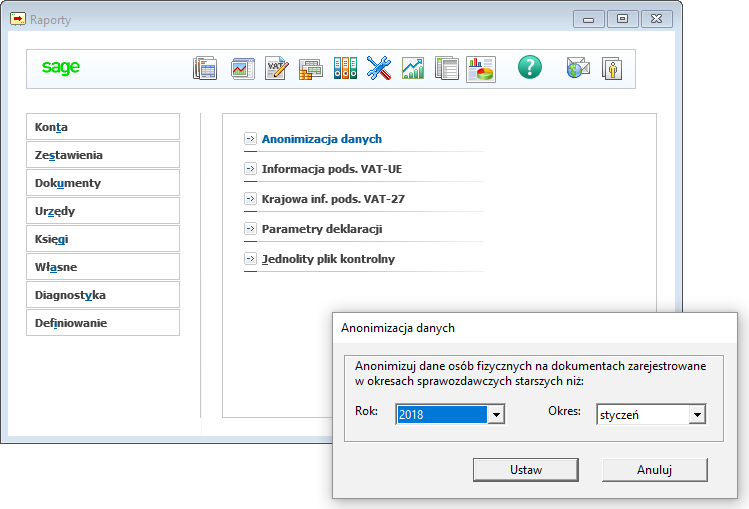
Task: Open the wrench and screwdriver settings icon
Action: tap(378, 68)
